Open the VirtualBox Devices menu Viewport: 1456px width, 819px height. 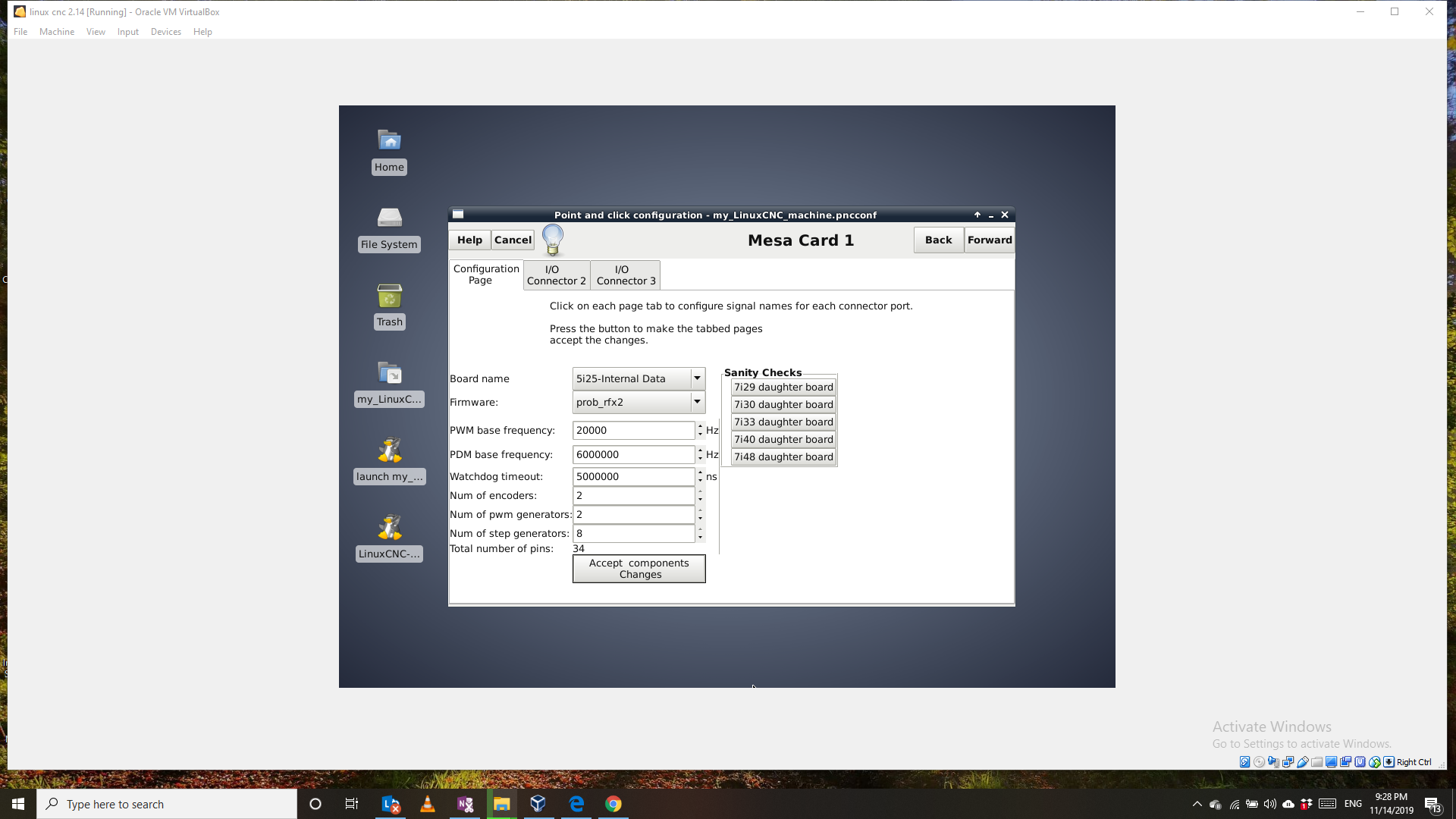[x=166, y=32]
